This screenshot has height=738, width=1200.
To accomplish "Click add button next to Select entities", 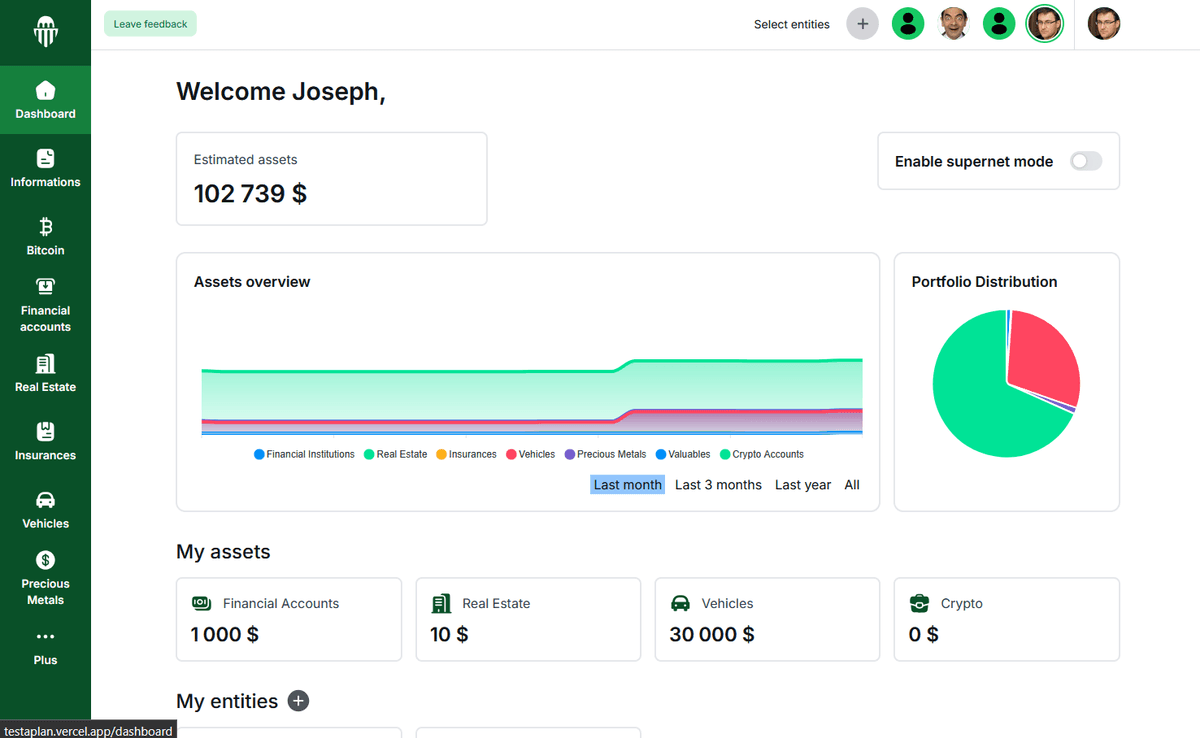I will 862,24.
